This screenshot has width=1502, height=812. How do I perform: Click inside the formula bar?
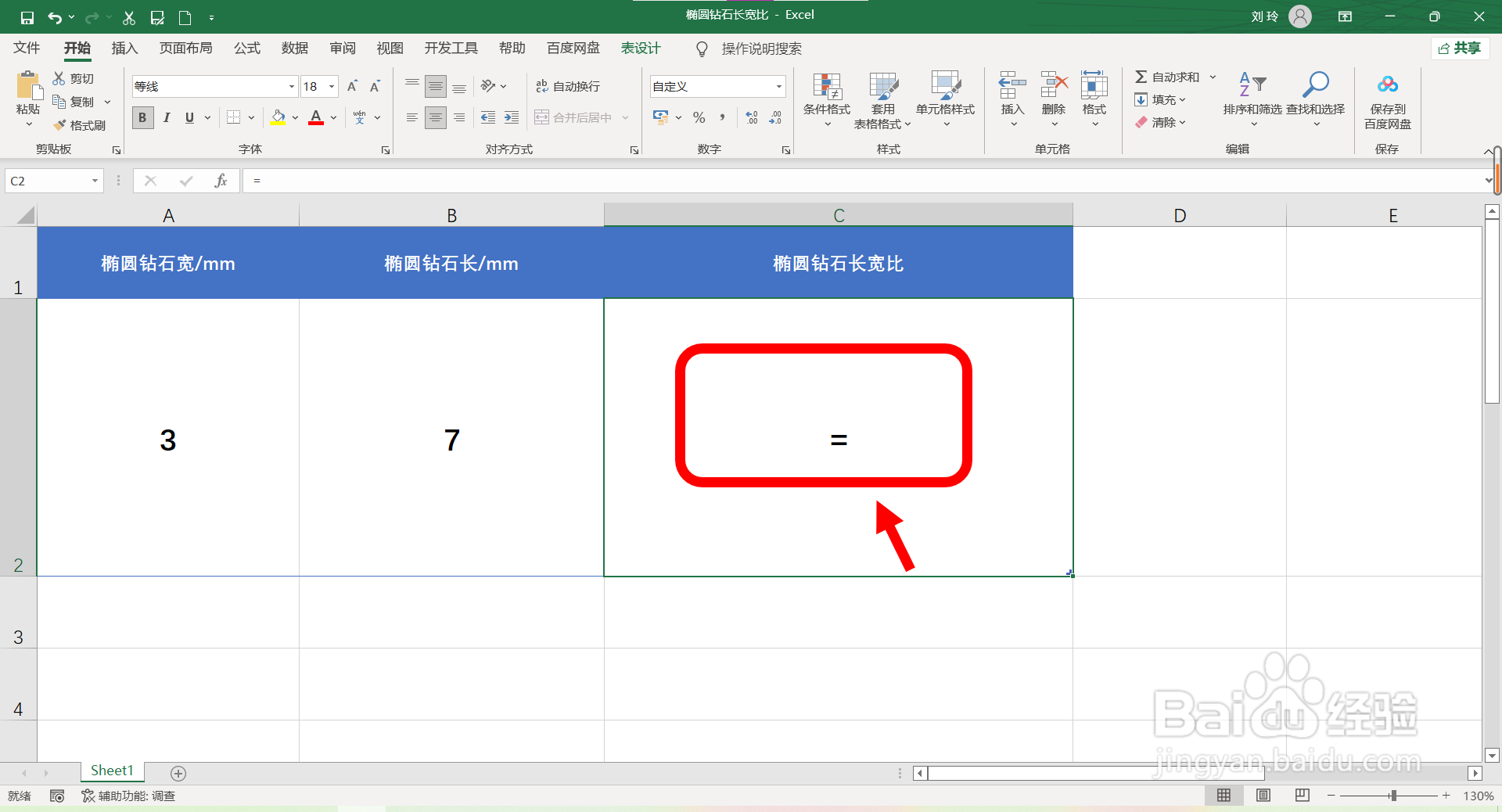[548, 181]
